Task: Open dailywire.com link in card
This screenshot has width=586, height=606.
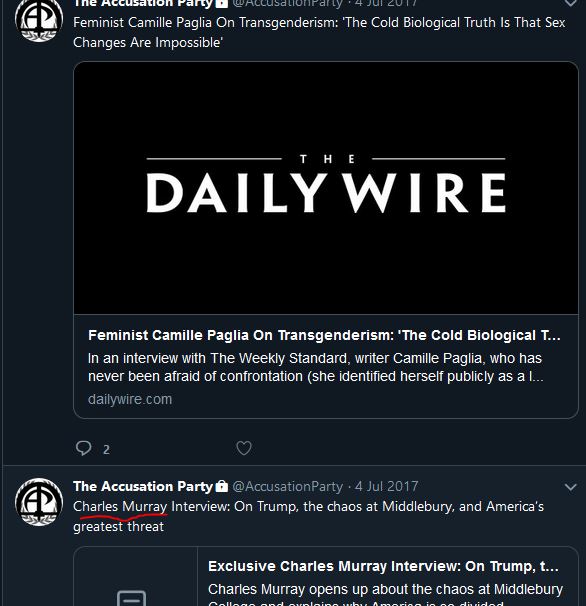Action: (x=130, y=399)
